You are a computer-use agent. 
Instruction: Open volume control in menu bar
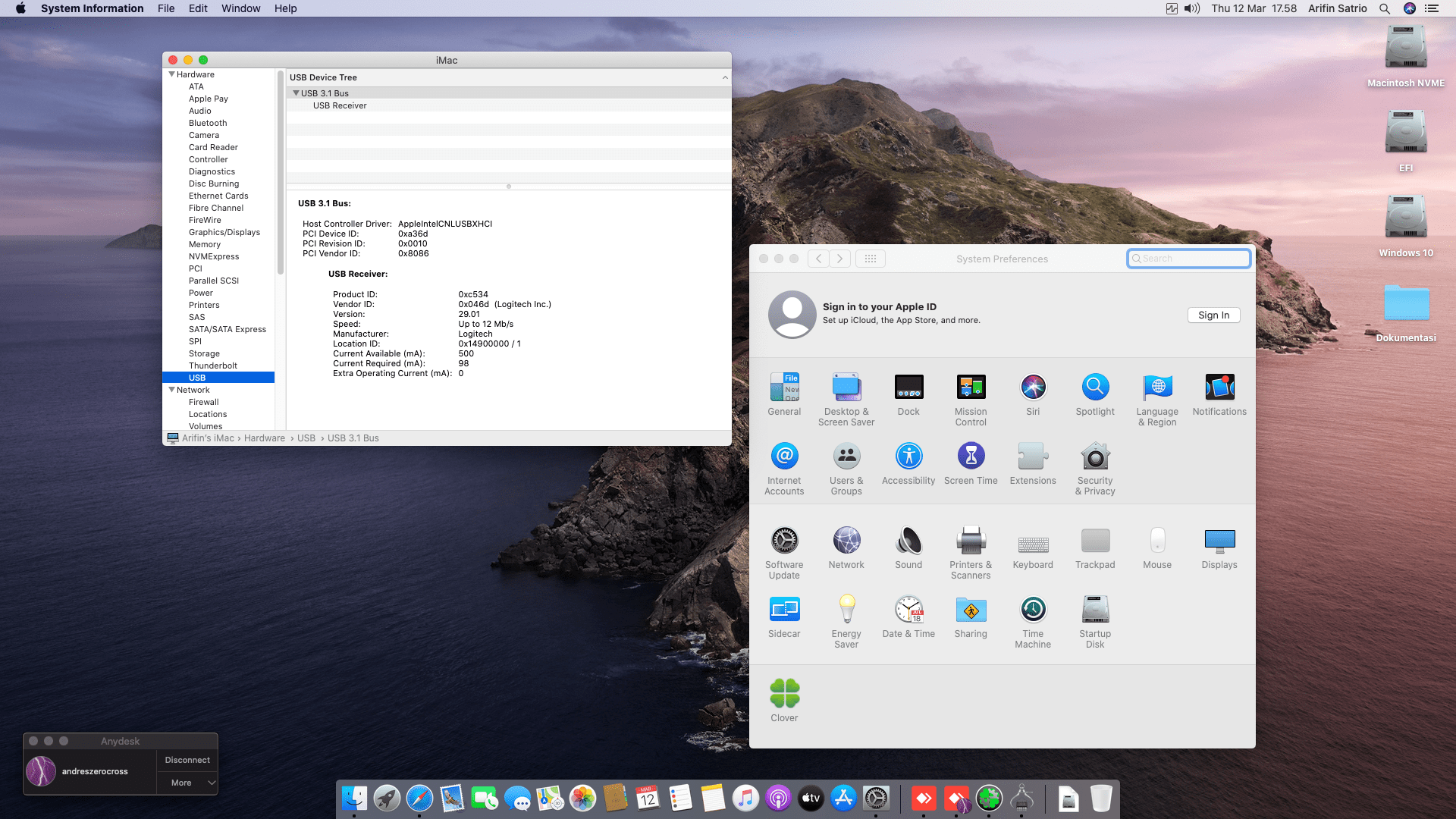coord(1192,8)
